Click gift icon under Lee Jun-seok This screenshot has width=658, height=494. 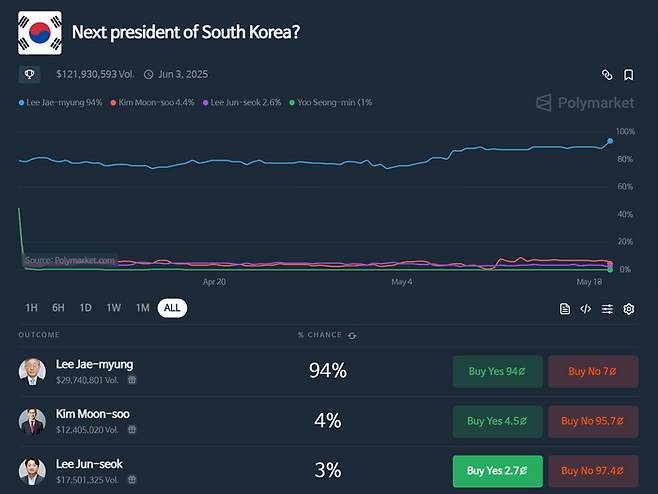132,479
